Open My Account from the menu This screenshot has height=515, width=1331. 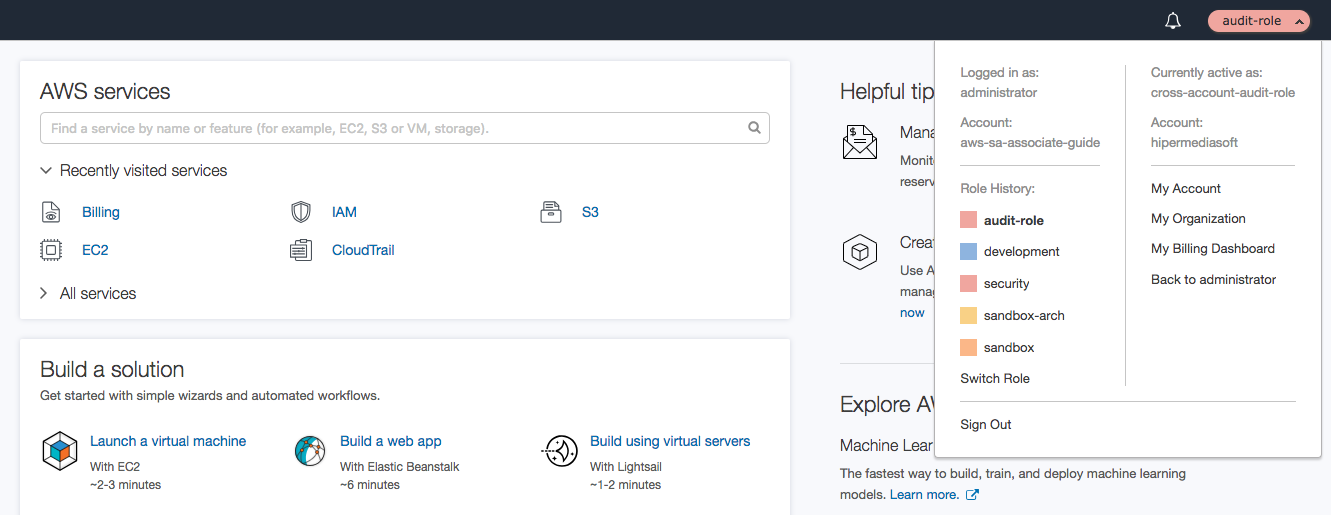pyautogui.click(x=1186, y=188)
